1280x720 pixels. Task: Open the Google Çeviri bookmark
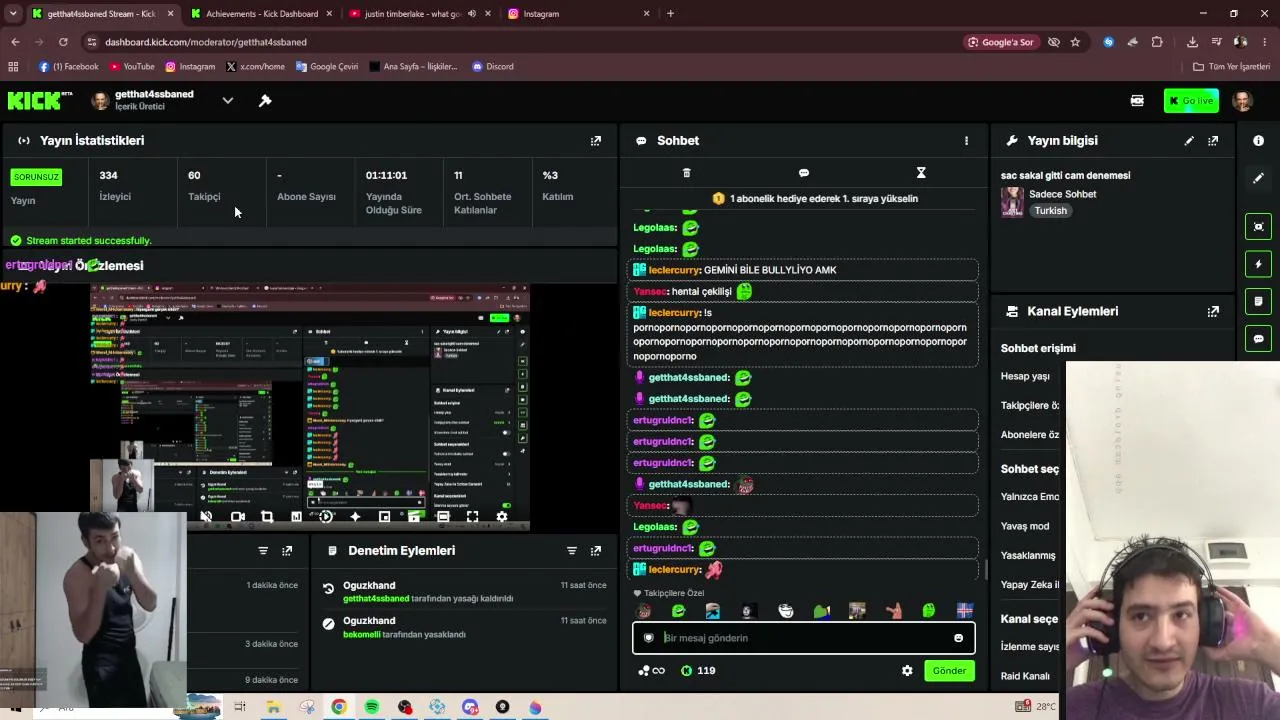pos(326,67)
